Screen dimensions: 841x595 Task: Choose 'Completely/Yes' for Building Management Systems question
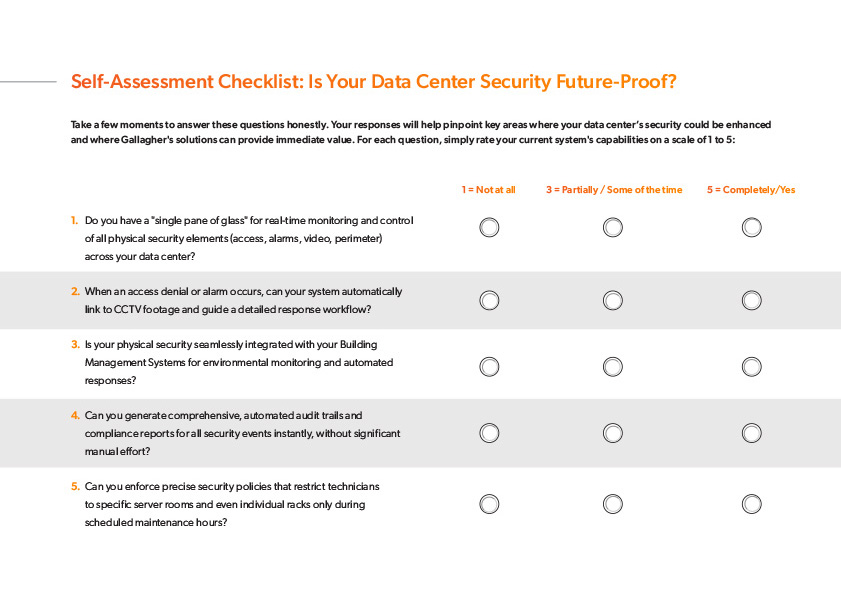click(752, 367)
